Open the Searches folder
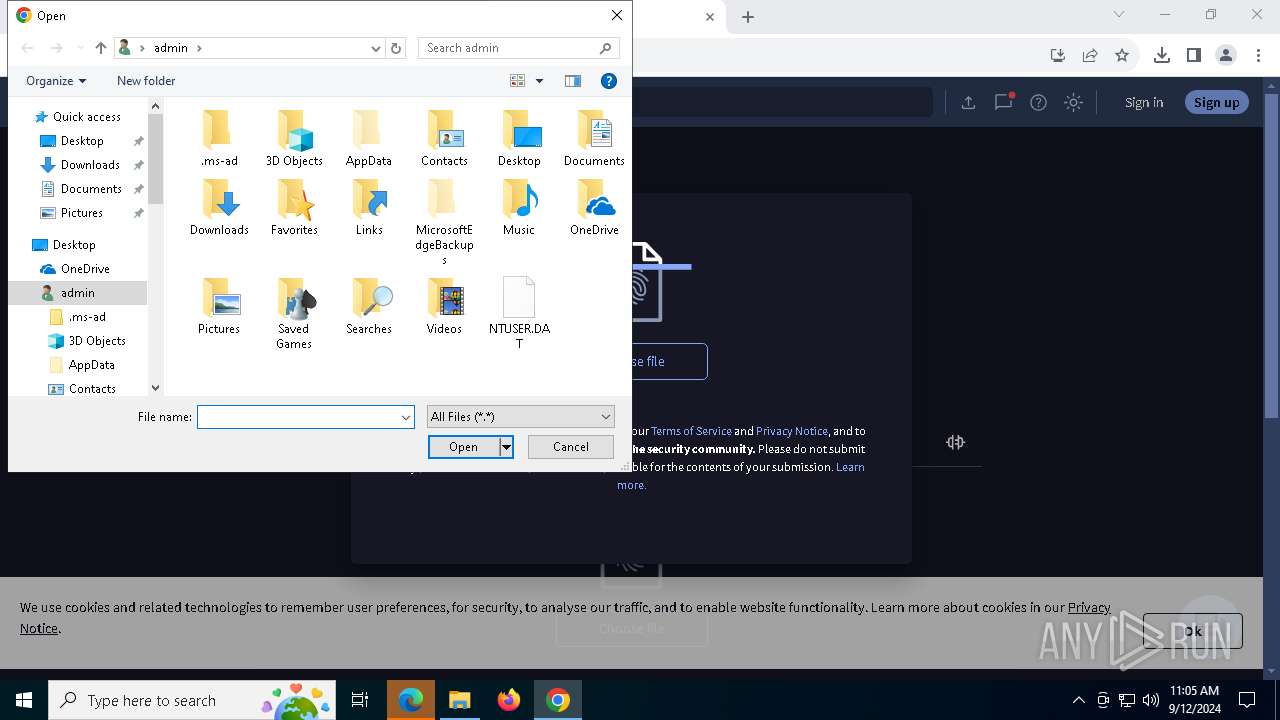Screen dimensions: 1280x720 click(369, 307)
